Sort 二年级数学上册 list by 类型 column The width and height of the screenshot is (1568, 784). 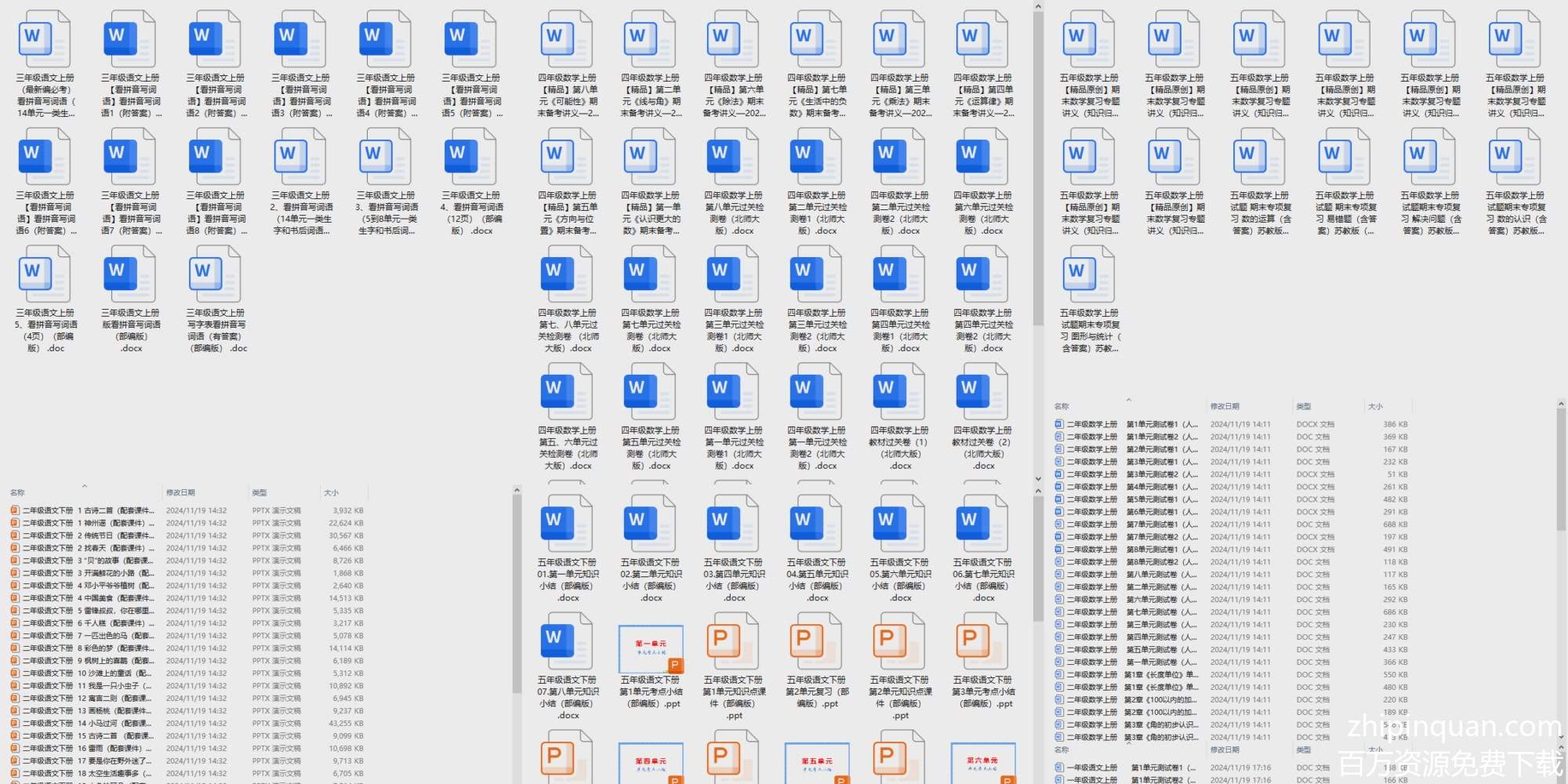pos(1303,406)
